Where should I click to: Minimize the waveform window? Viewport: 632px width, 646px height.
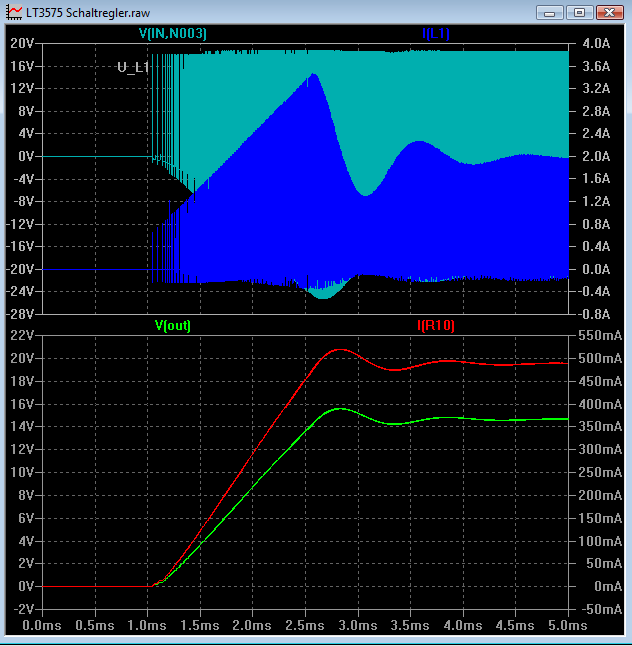point(550,13)
